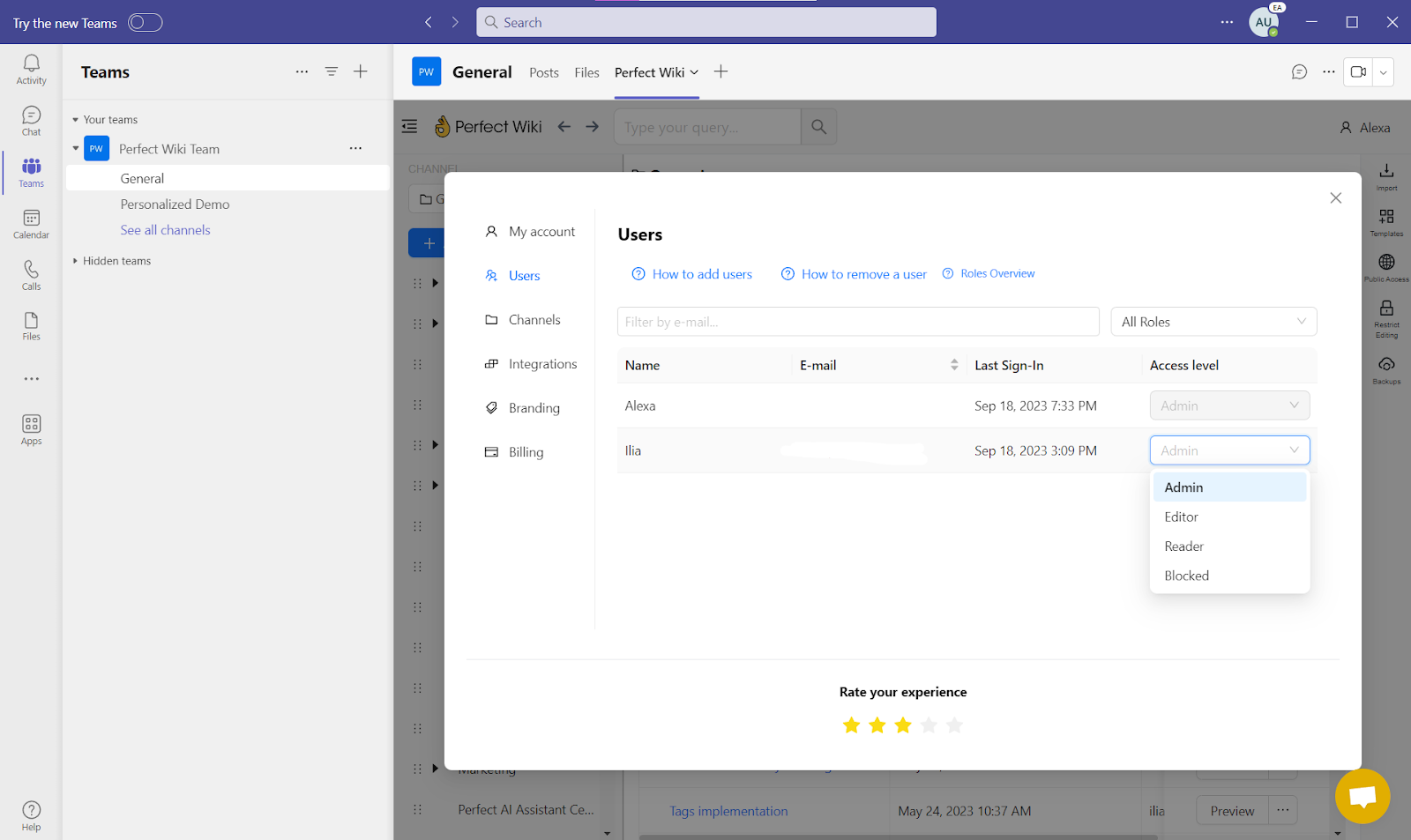The height and width of the screenshot is (840, 1411).
Task: Open the chat support bubble
Action: click(x=1362, y=797)
